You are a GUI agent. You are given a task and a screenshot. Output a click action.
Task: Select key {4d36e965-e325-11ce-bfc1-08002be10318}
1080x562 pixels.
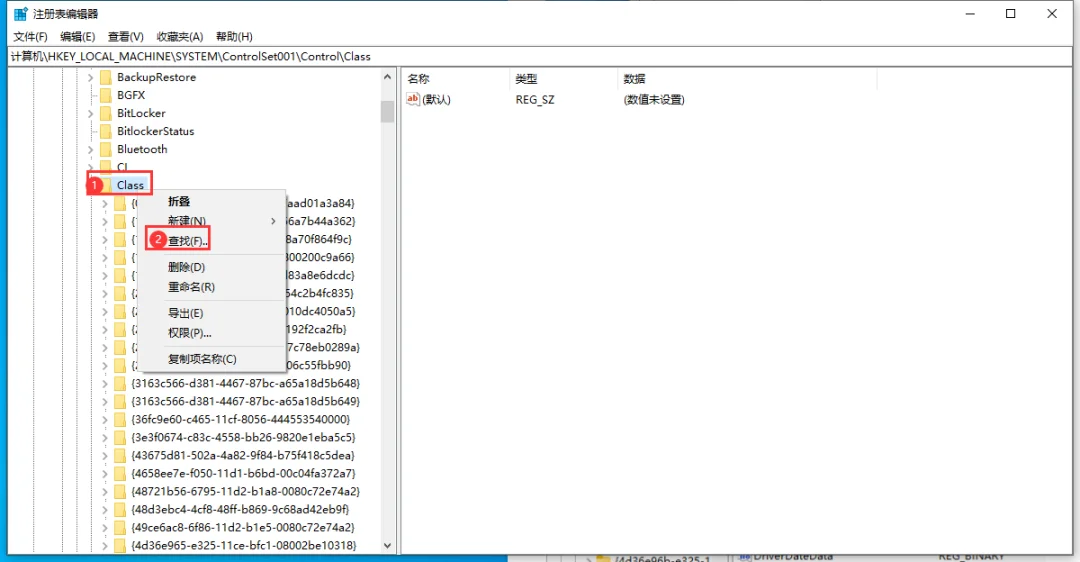(x=244, y=545)
